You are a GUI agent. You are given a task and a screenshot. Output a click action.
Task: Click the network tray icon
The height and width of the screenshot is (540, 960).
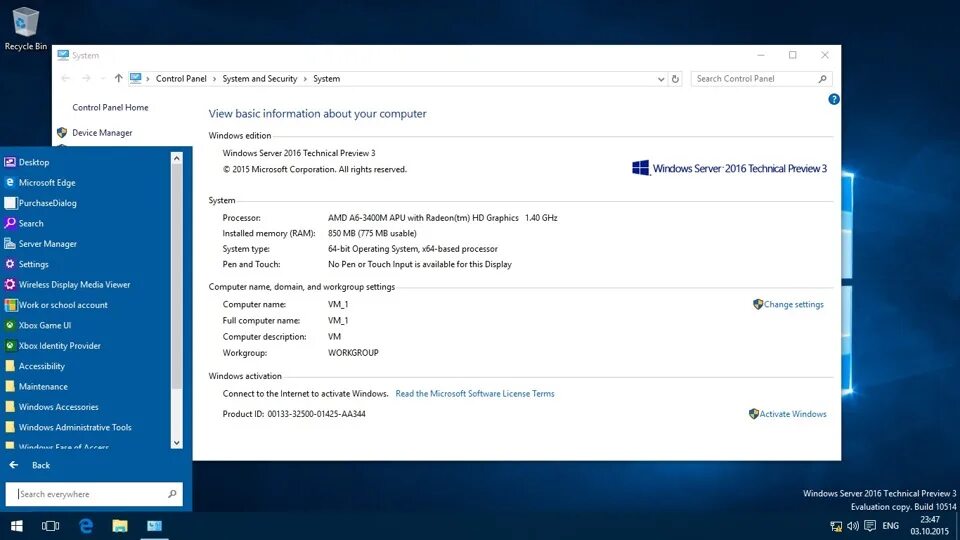click(x=836, y=526)
